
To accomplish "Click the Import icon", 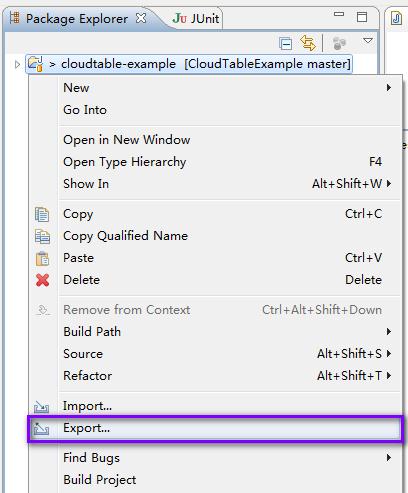I will 41,407.
